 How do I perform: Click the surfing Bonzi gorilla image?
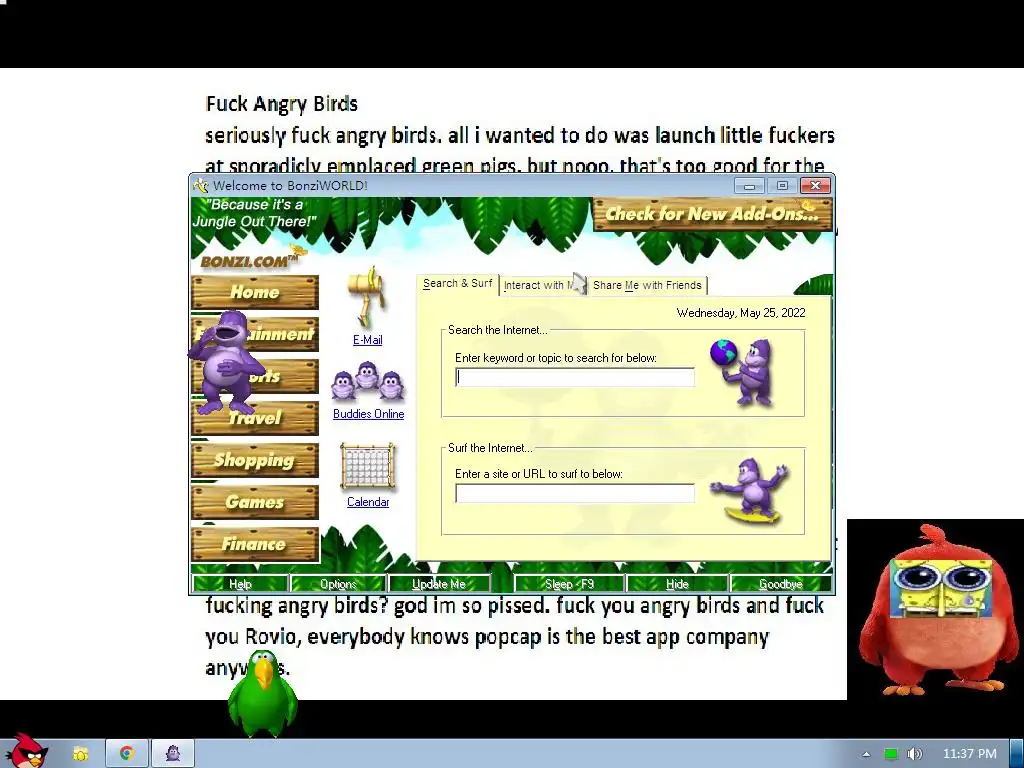750,491
